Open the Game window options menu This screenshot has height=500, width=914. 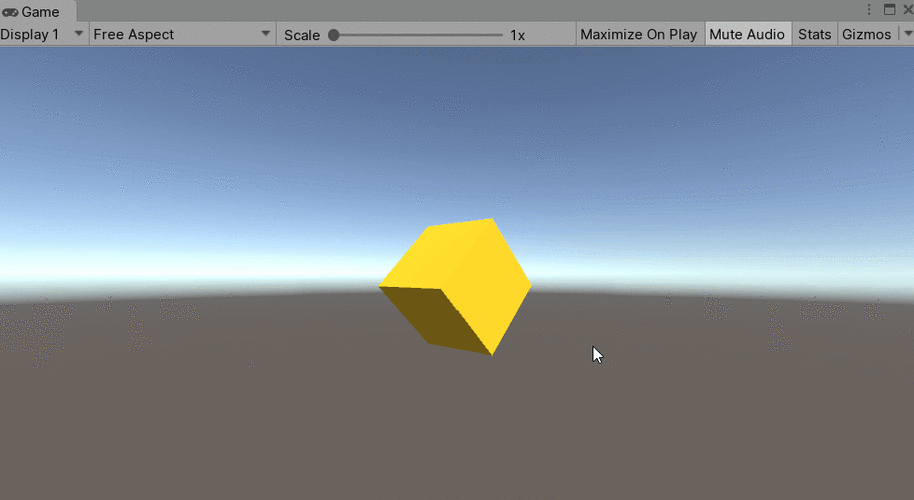click(869, 9)
